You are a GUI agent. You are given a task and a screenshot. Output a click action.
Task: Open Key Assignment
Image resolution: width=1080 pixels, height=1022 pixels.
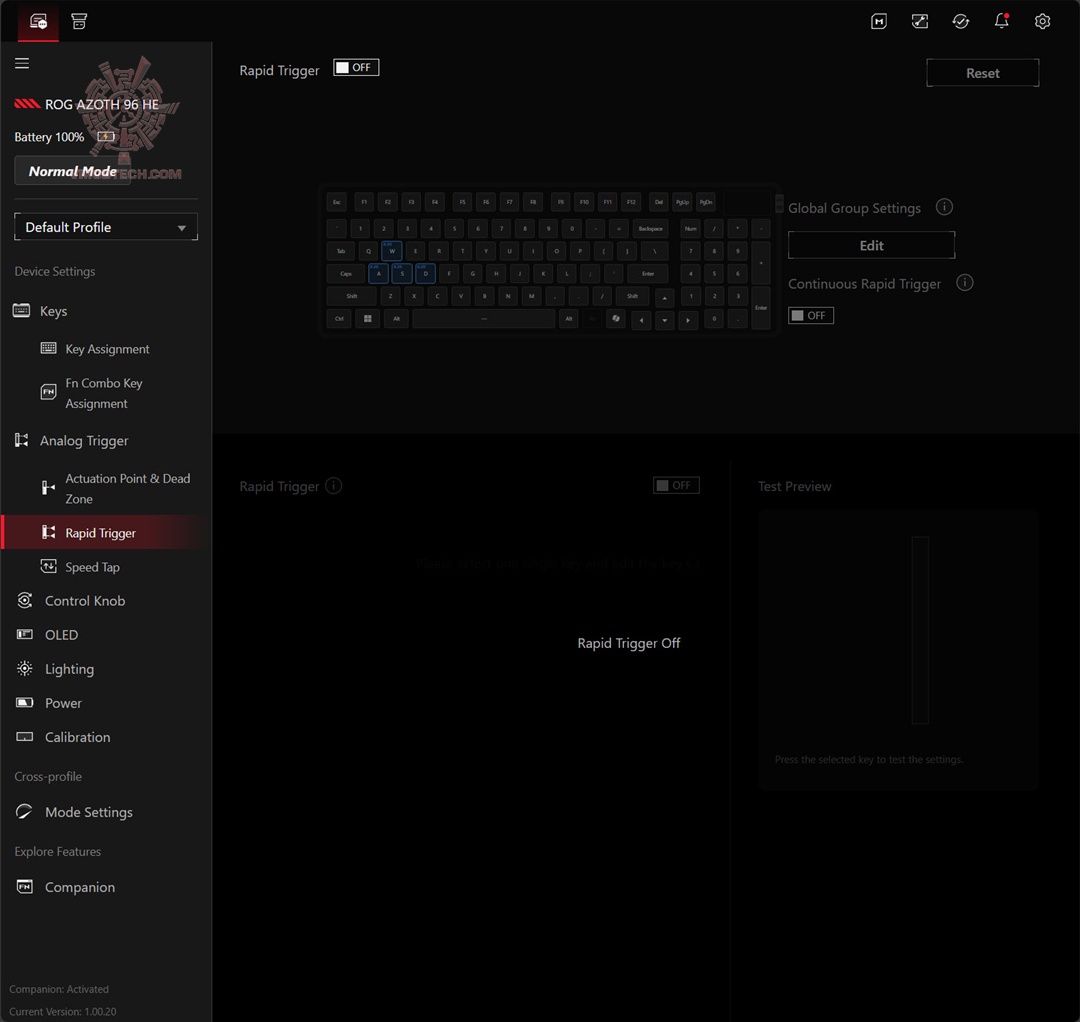[x=106, y=348]
